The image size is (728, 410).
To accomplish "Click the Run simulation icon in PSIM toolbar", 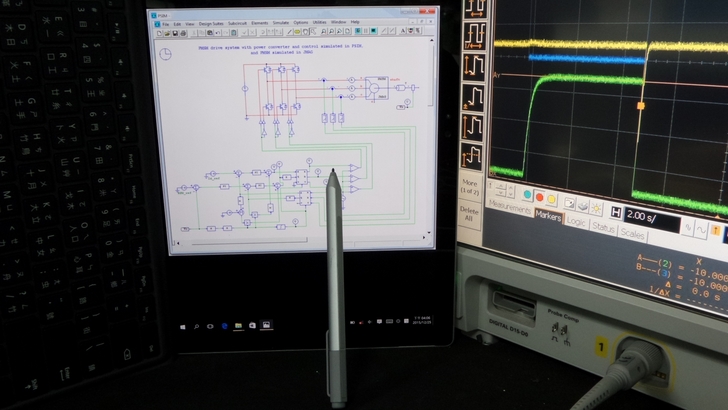I will click(358, 31).
